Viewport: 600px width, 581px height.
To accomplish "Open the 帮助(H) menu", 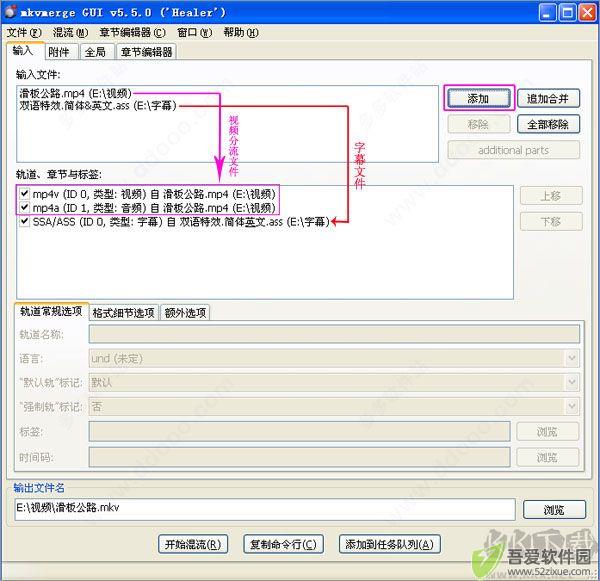I will (x=241, y=33).
